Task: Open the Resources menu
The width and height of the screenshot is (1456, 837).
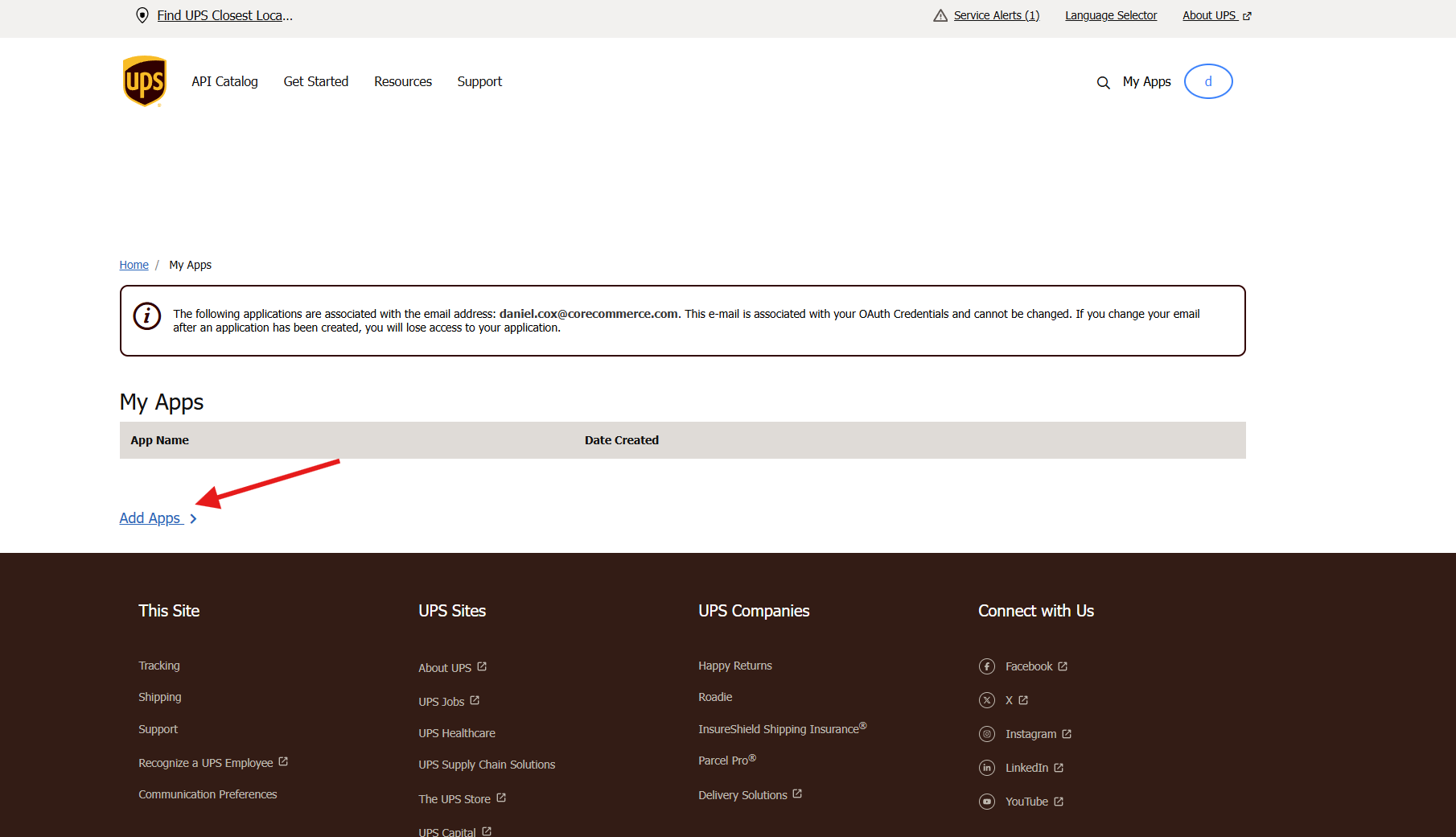Action: coord(403,81)
